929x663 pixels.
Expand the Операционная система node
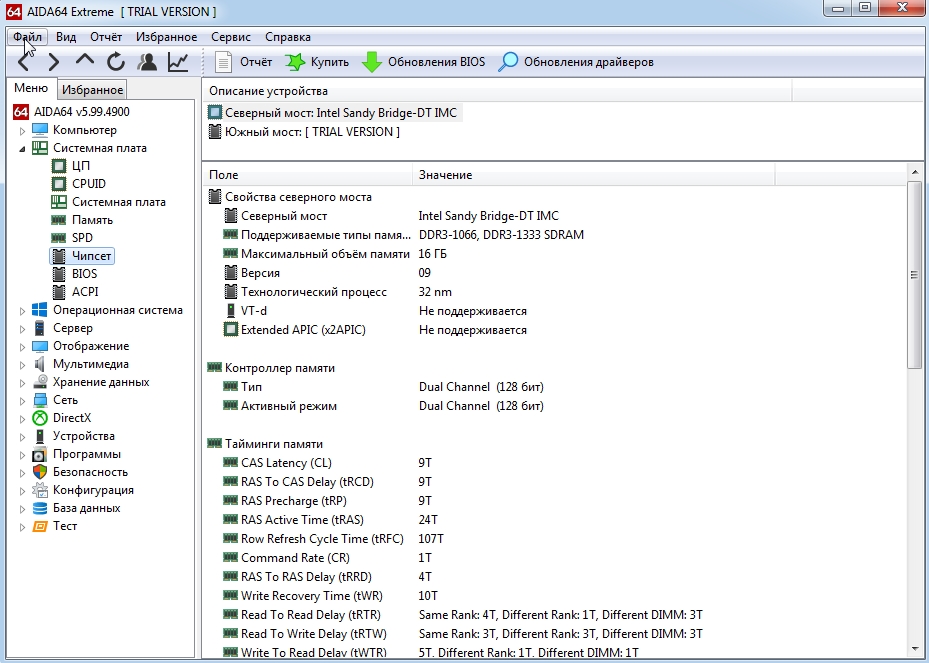(22, 310)
